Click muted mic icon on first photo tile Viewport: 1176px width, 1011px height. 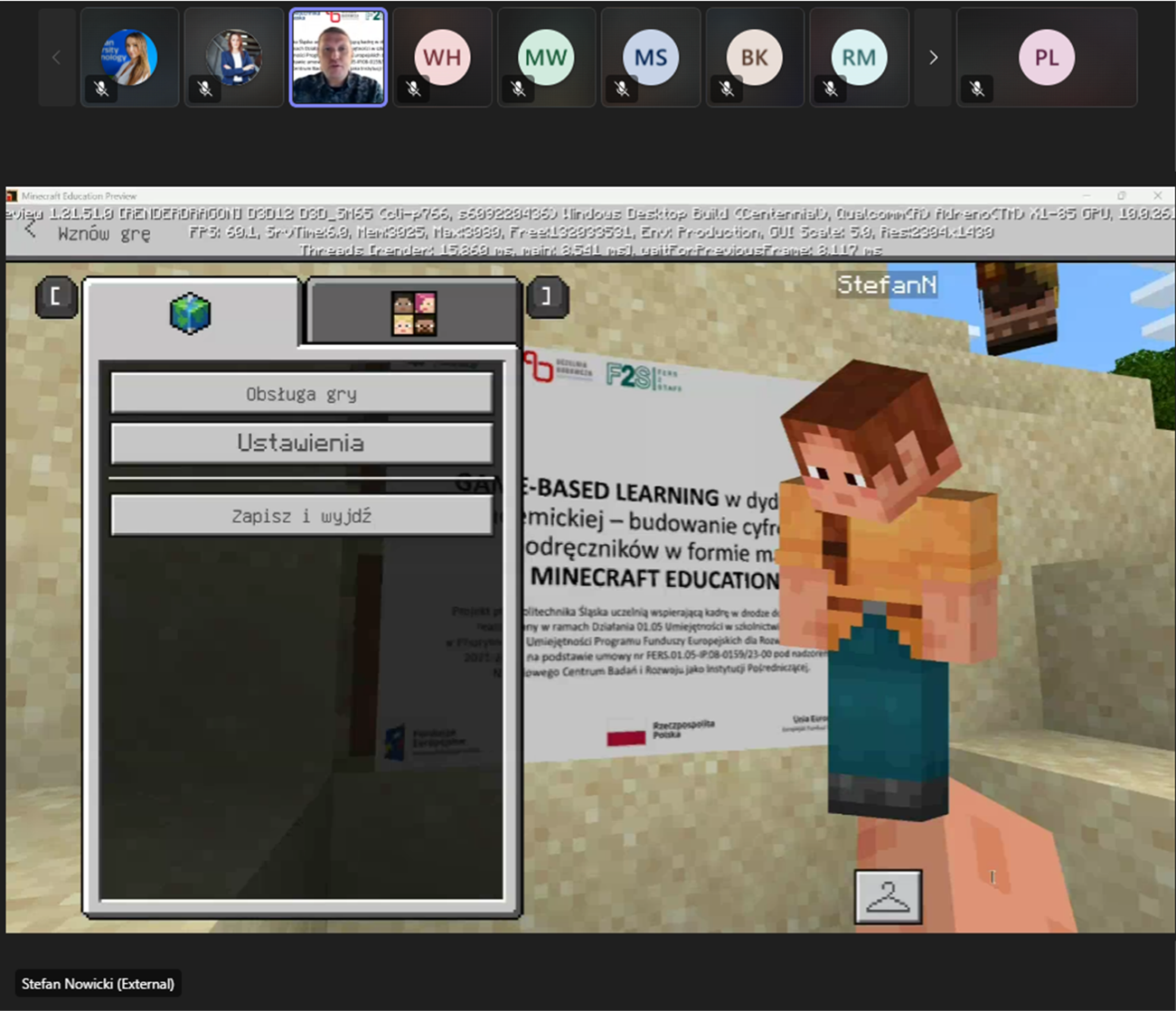tap(101, 89)
